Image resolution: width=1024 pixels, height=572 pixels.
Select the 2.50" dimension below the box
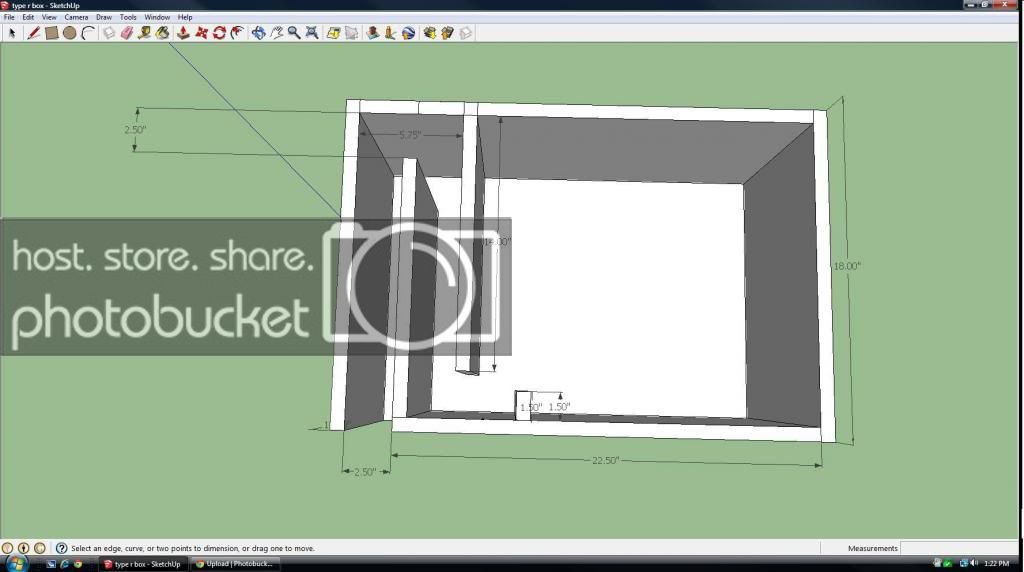(x=365, y=472)
